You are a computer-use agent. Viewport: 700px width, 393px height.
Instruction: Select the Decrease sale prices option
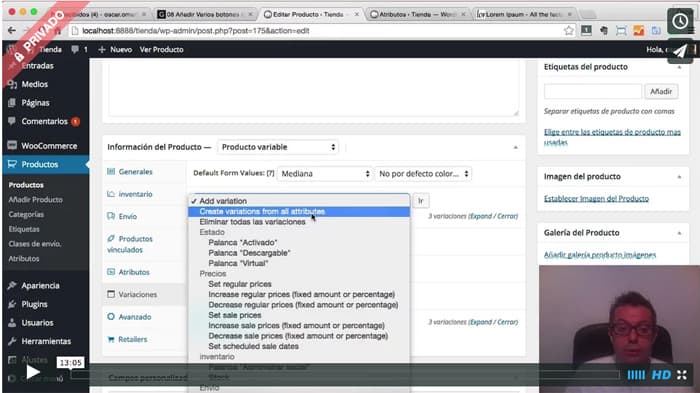click(299, 336)
